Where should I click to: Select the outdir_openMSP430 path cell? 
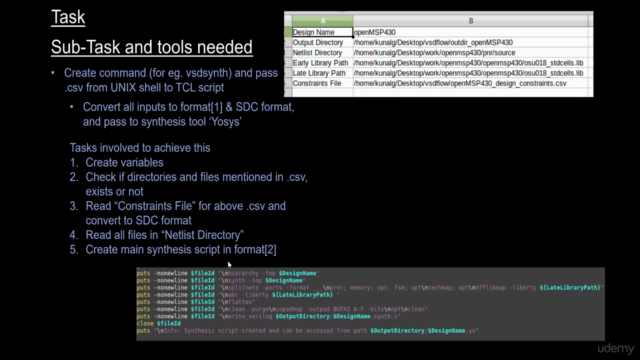tap(471, 42)
